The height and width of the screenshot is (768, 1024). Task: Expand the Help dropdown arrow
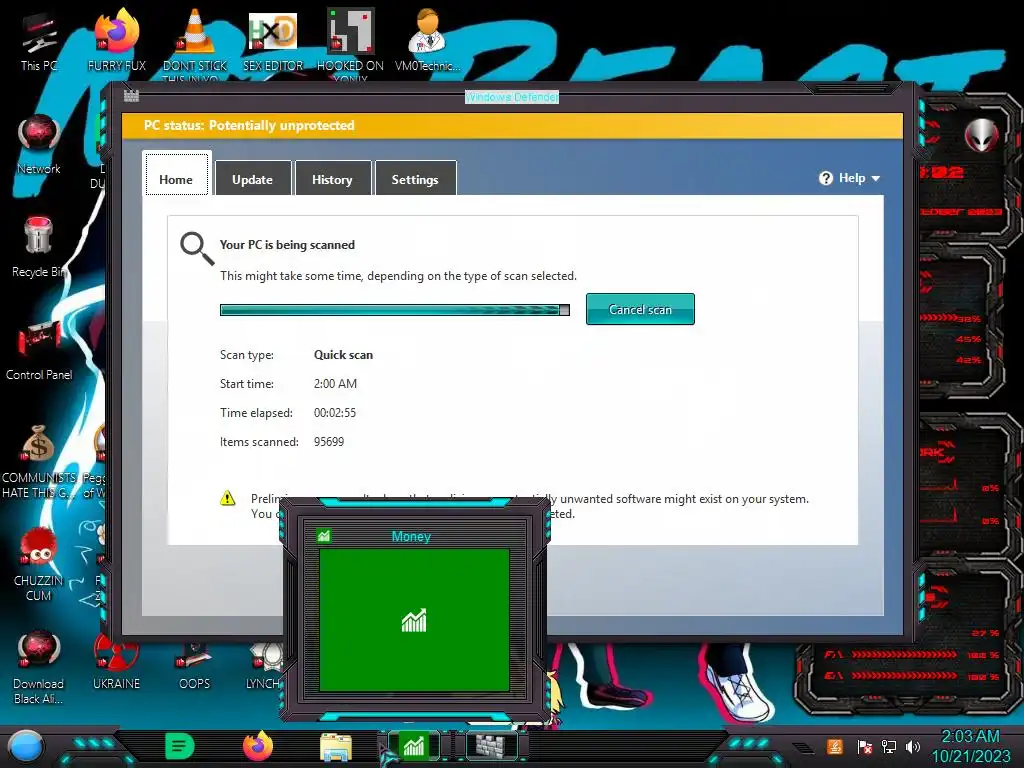click(x=876, y=178)
